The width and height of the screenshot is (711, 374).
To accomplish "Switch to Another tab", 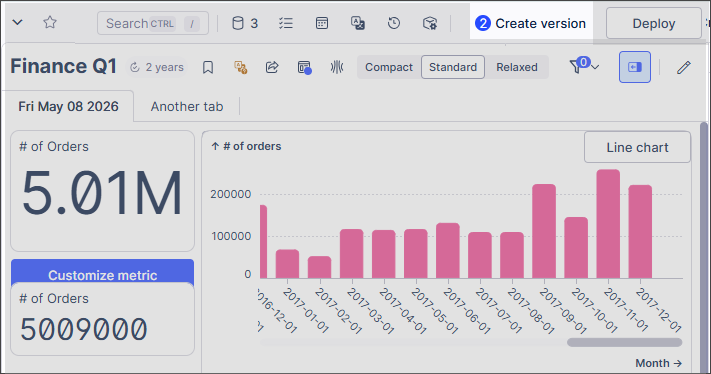I will point(187,107).
